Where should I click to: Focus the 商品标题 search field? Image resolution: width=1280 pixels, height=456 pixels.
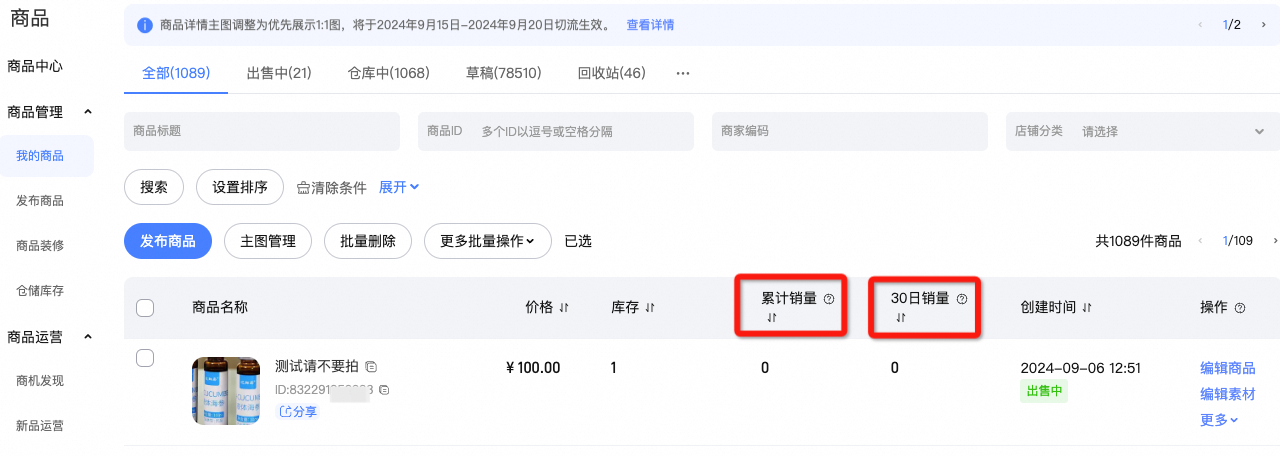tap(262, 131)
